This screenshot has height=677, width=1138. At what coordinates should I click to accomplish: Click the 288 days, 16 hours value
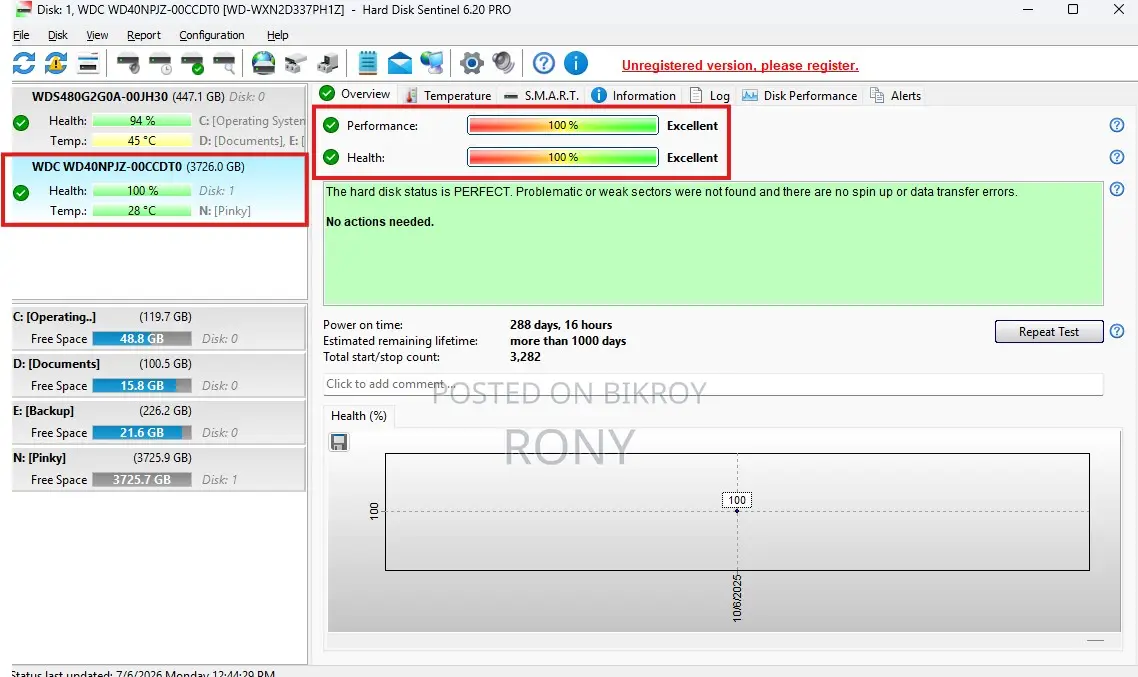561,324
